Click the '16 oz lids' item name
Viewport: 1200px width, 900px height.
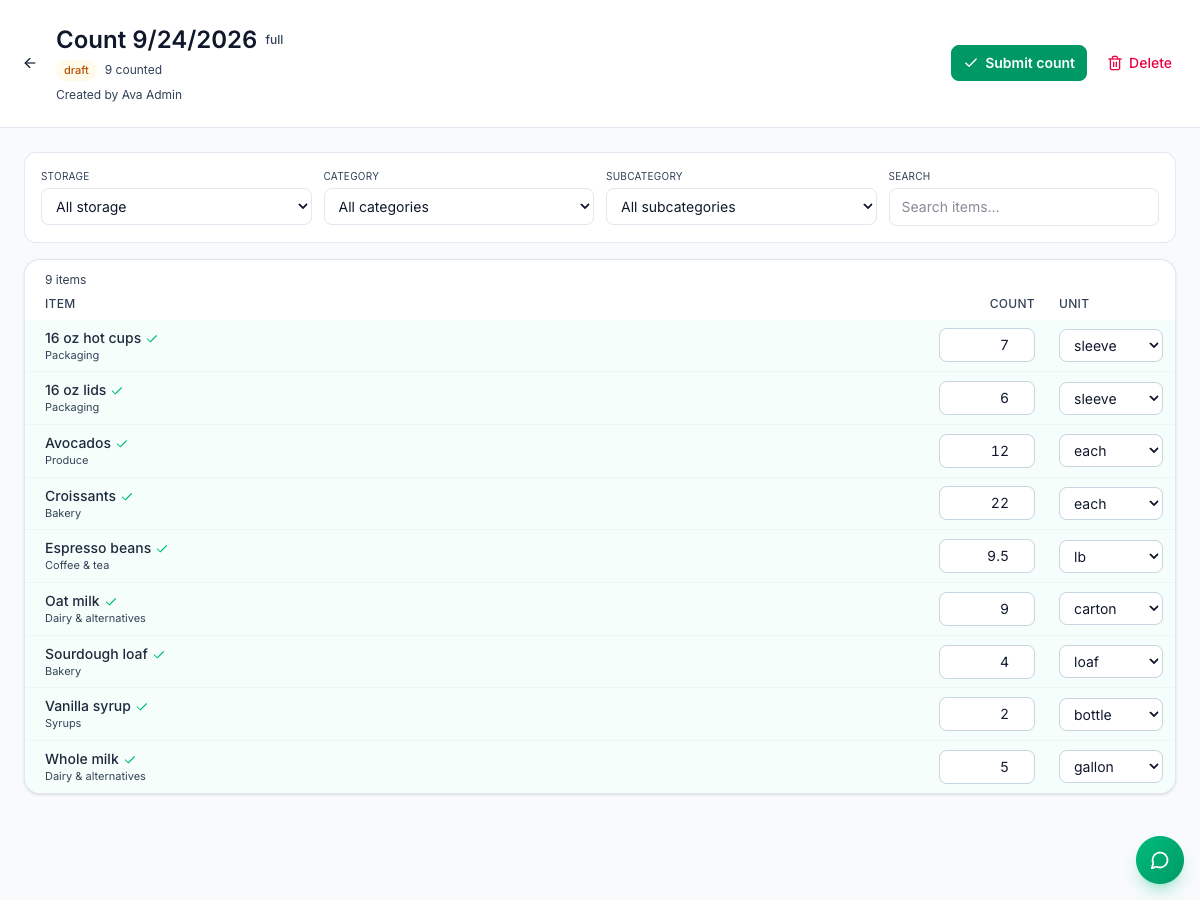coord(75,390)
